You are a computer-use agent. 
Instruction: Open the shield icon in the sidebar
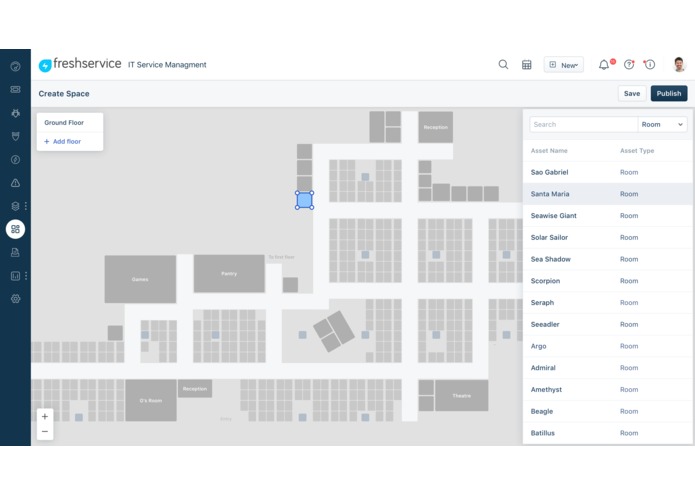(x=16, y=136)
